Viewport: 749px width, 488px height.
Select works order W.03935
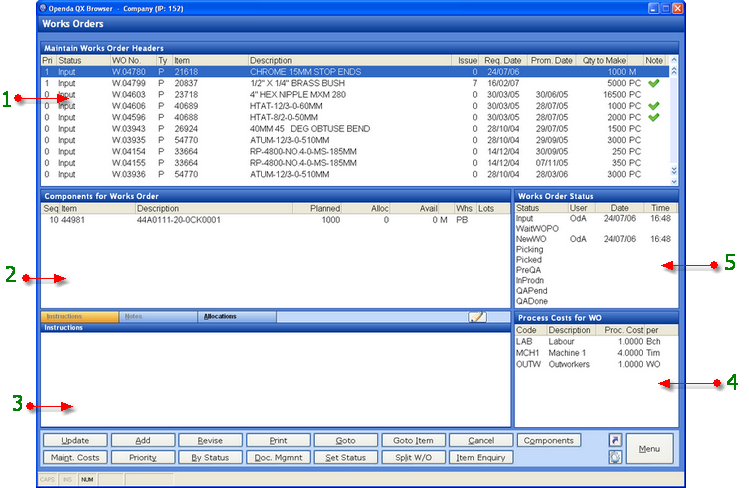point(354,140)
